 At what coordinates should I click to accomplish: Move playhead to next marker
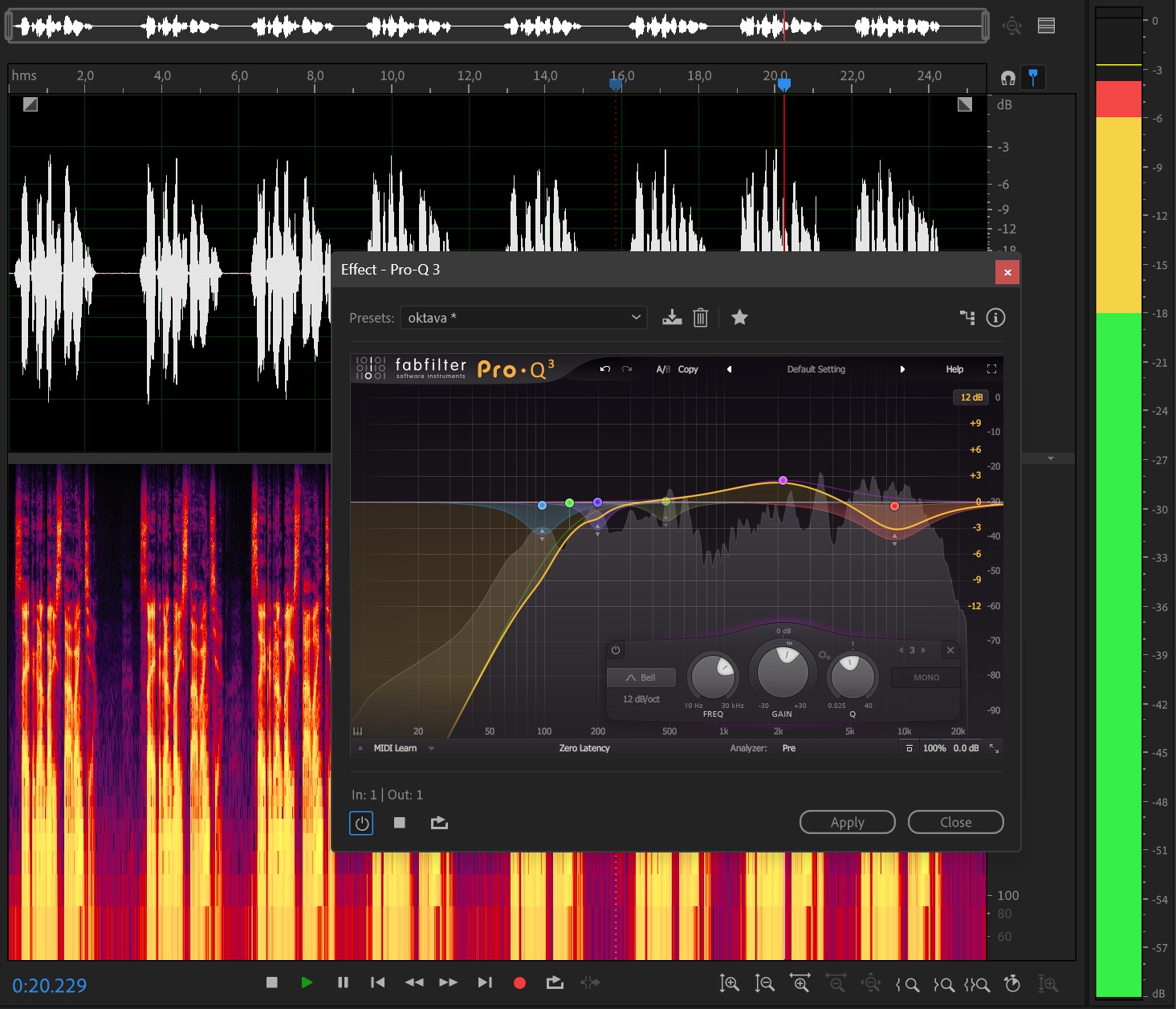[x=485, y=983]
